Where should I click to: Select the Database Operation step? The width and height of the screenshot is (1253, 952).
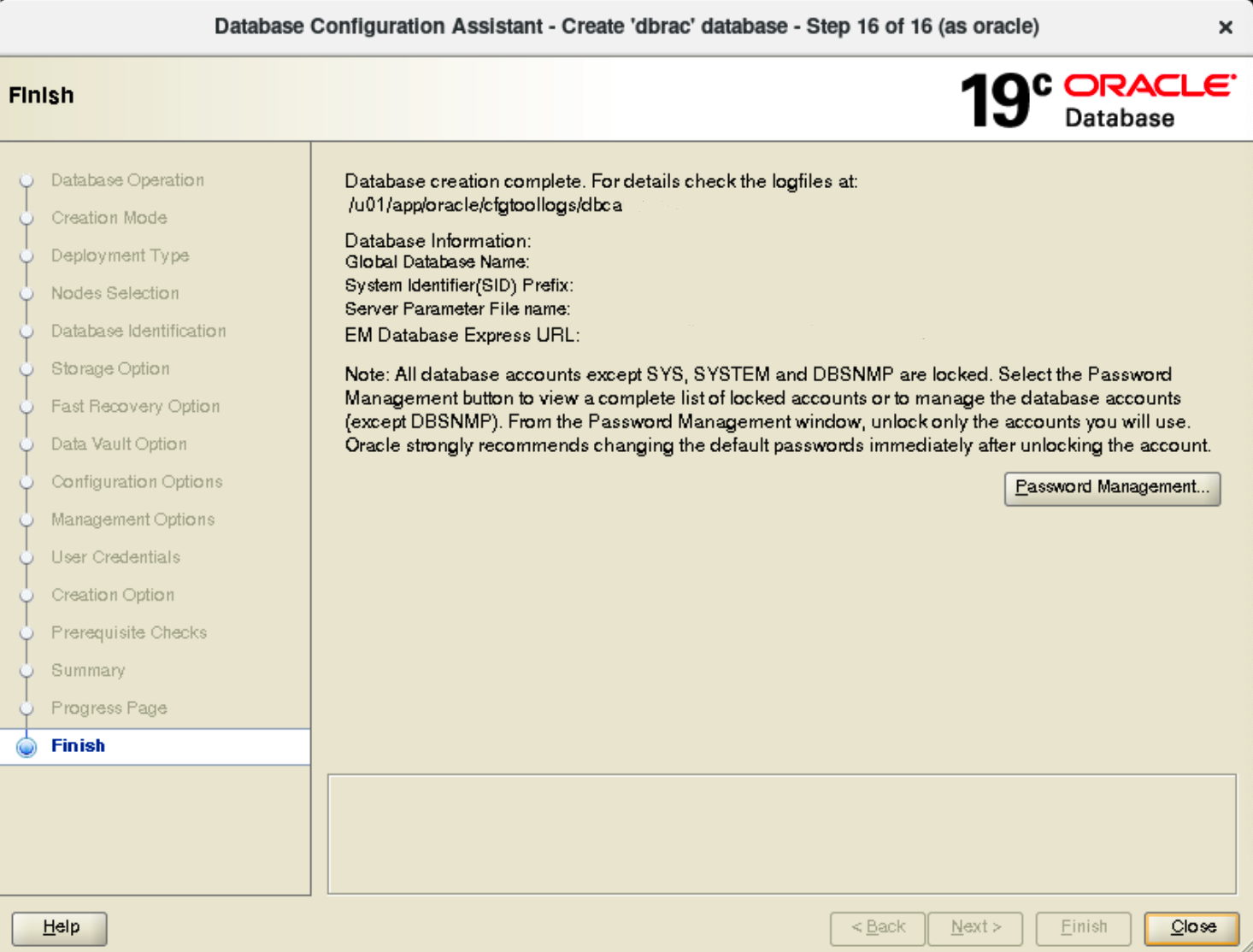[x=127, y=180]
